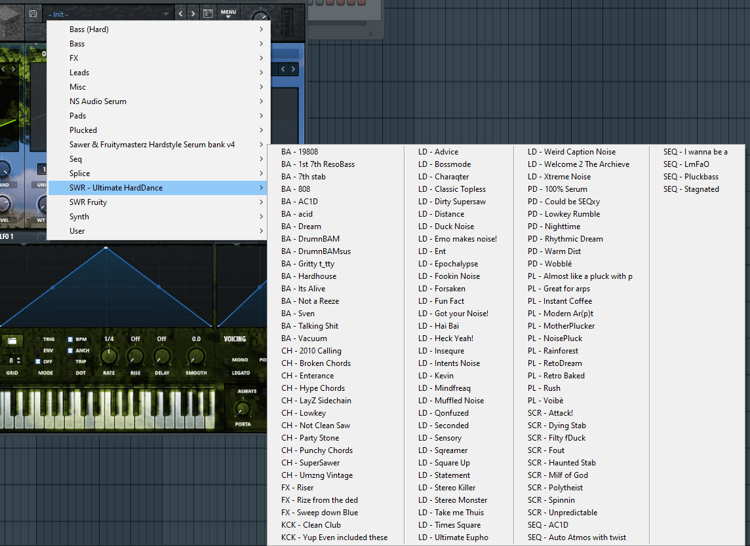The image size is (750, 546).
Task: Click the LFO DELAY knob
Action: point(162,356)
